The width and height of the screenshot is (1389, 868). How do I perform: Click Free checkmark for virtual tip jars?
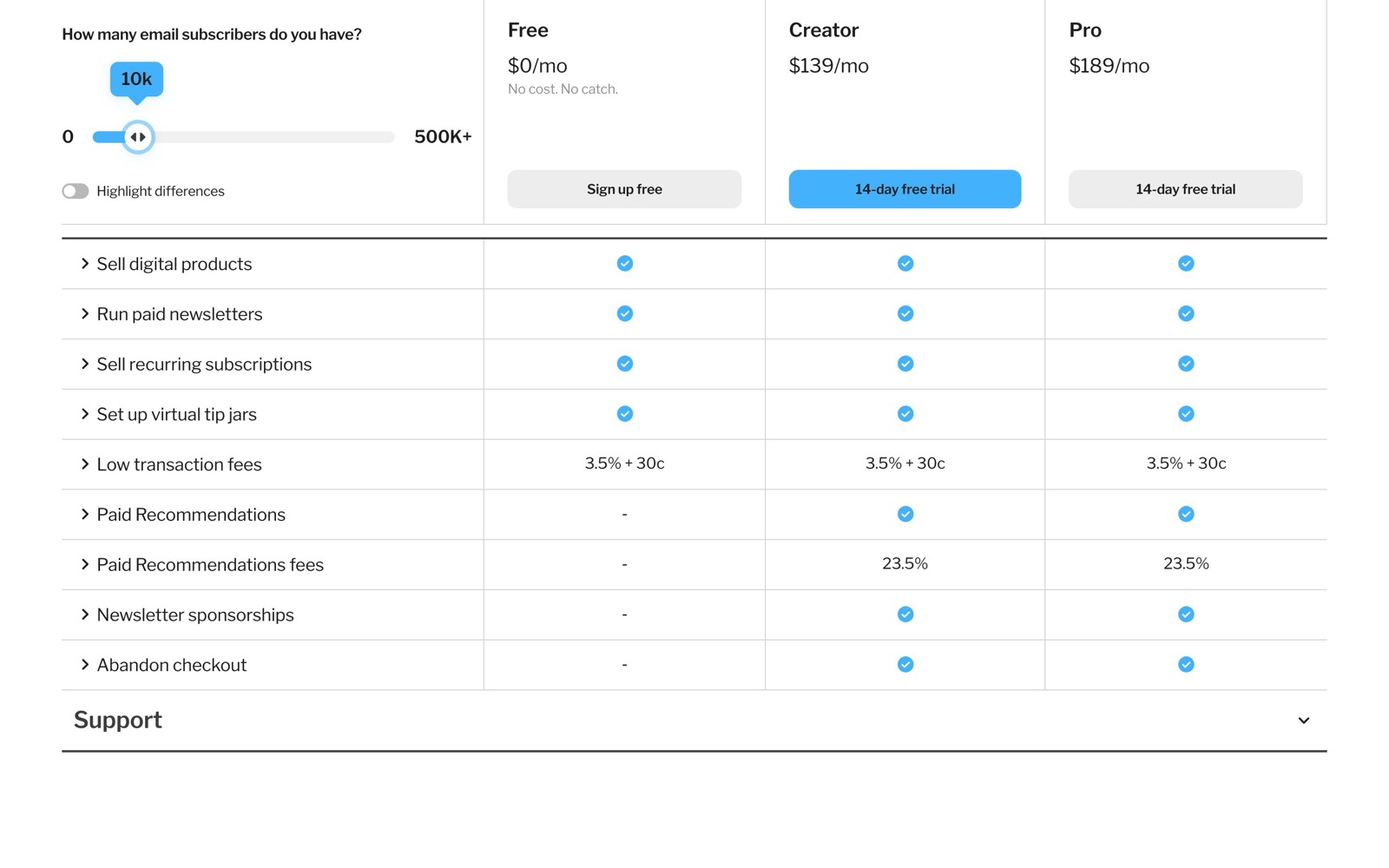624,414
